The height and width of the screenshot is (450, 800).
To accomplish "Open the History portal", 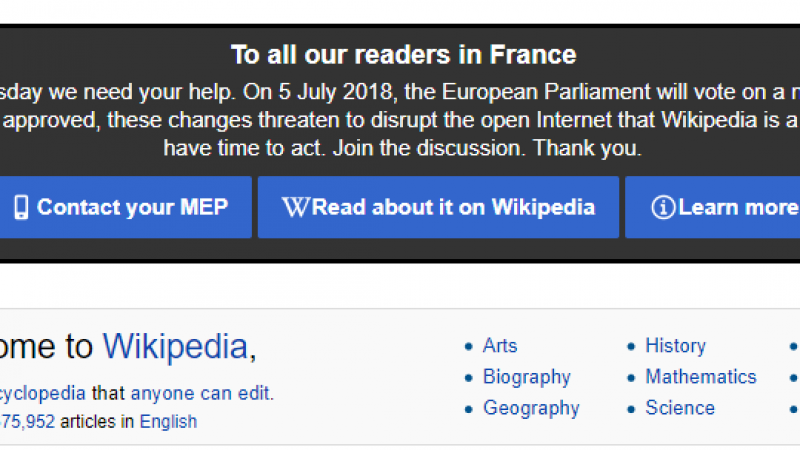I will click(x=675, y=346).
